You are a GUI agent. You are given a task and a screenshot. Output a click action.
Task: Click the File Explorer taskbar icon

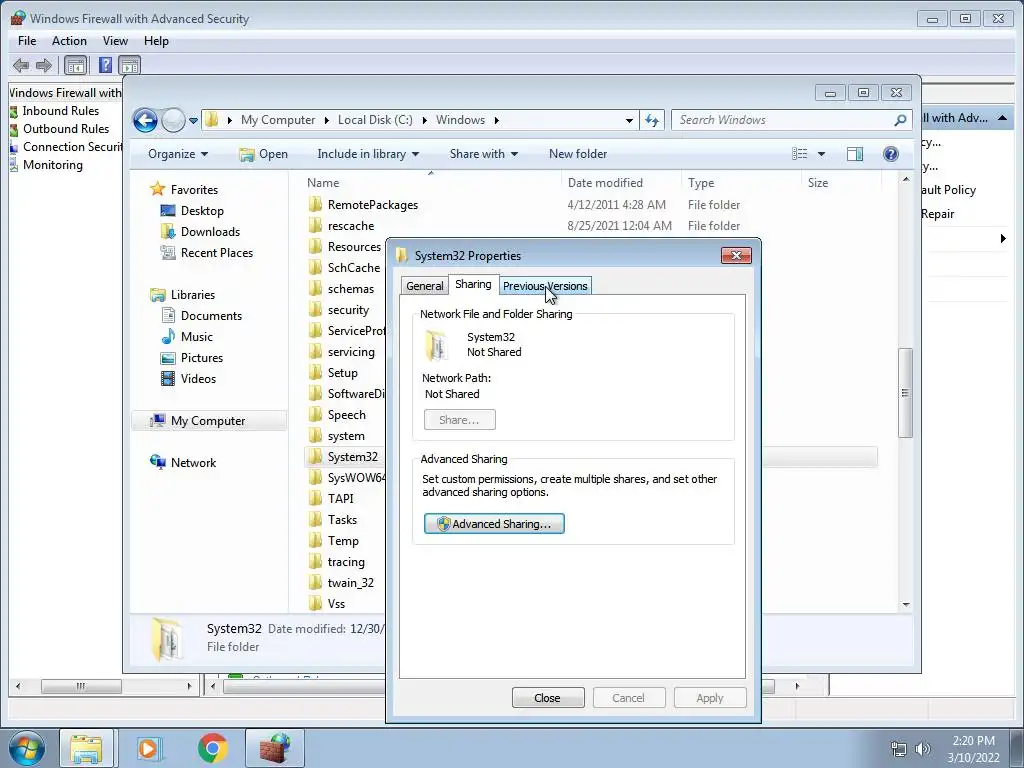tap(86, 748)
